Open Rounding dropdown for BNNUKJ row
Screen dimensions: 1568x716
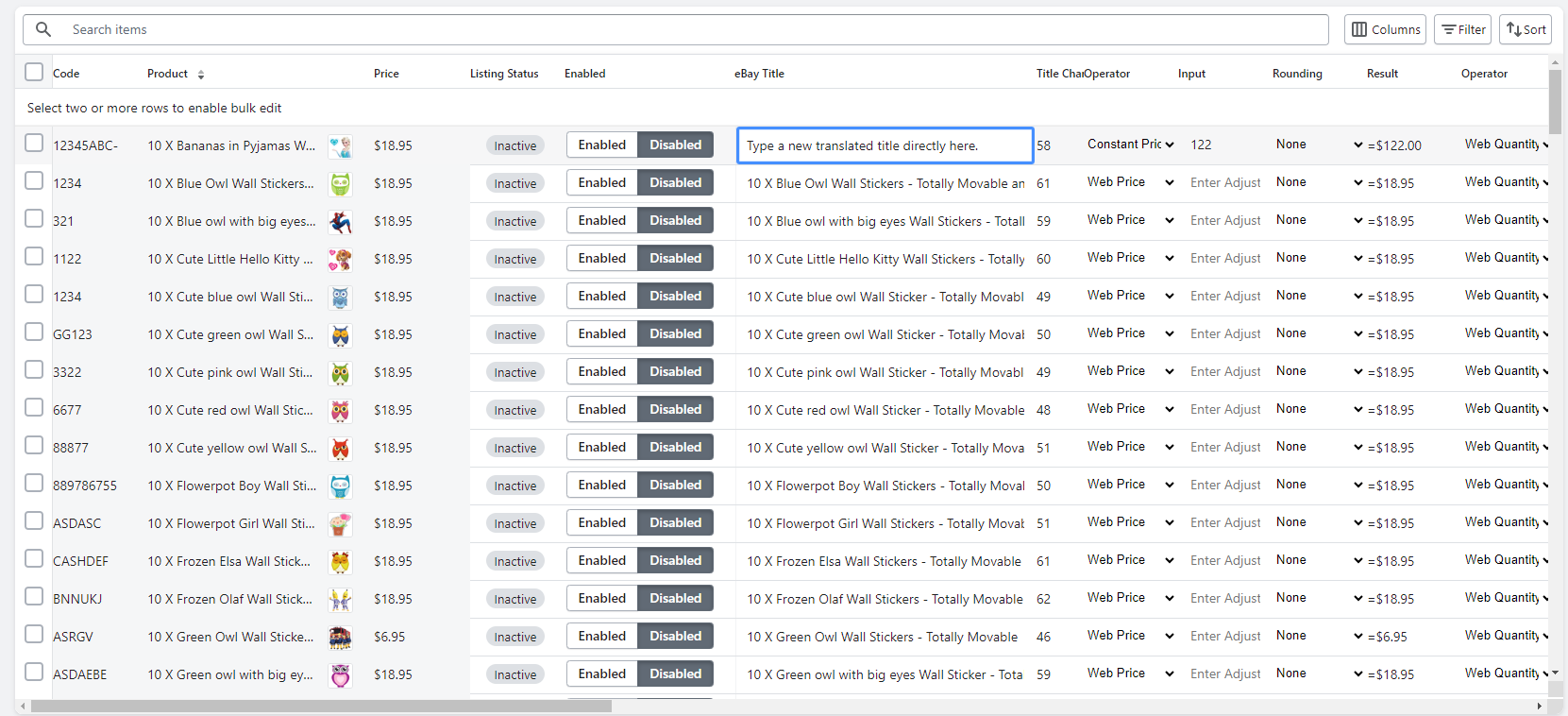(x=1319, y=597)
